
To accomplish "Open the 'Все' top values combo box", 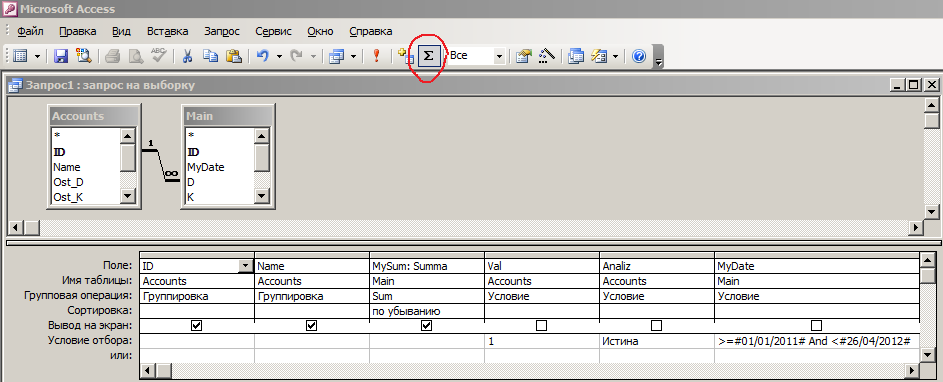I will click(499, 56).
